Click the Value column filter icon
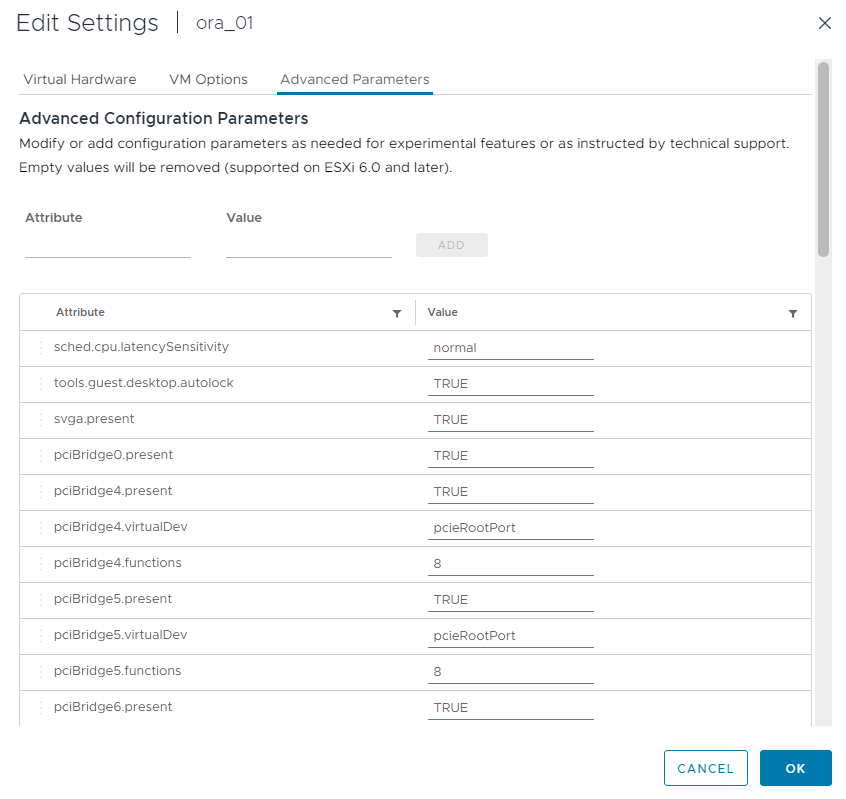The image size is (846, 799). pos(793,314)
